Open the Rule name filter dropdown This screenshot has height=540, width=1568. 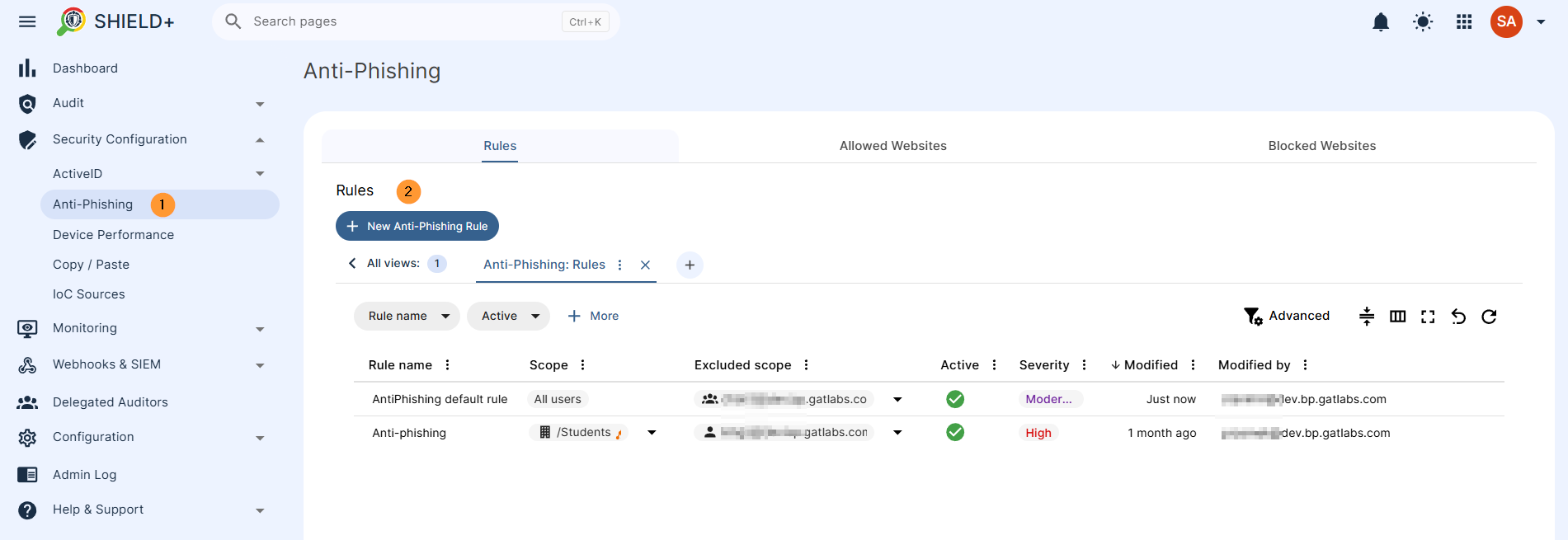coord(407,316)
